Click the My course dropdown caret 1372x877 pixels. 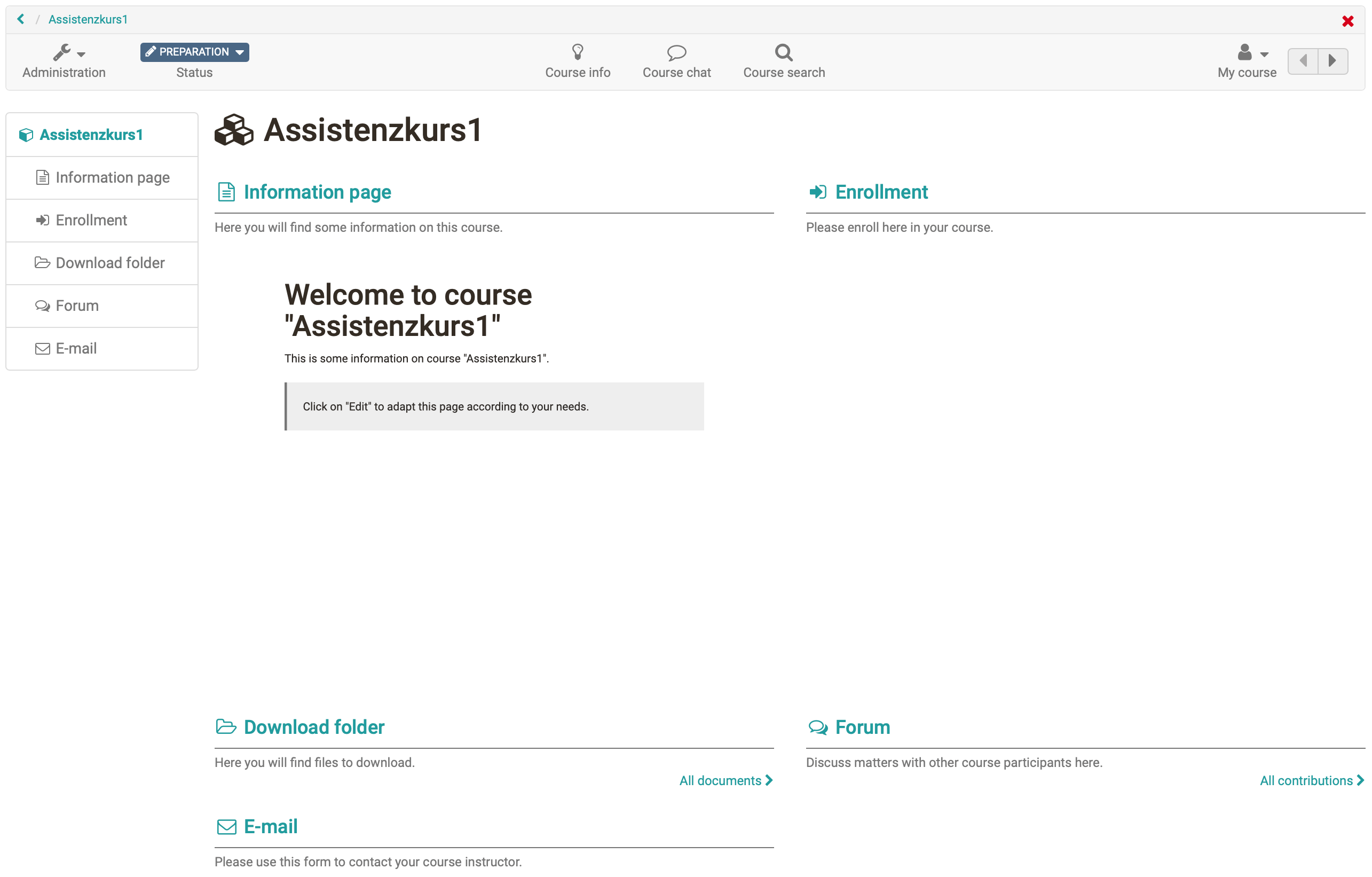[1264, 54]
